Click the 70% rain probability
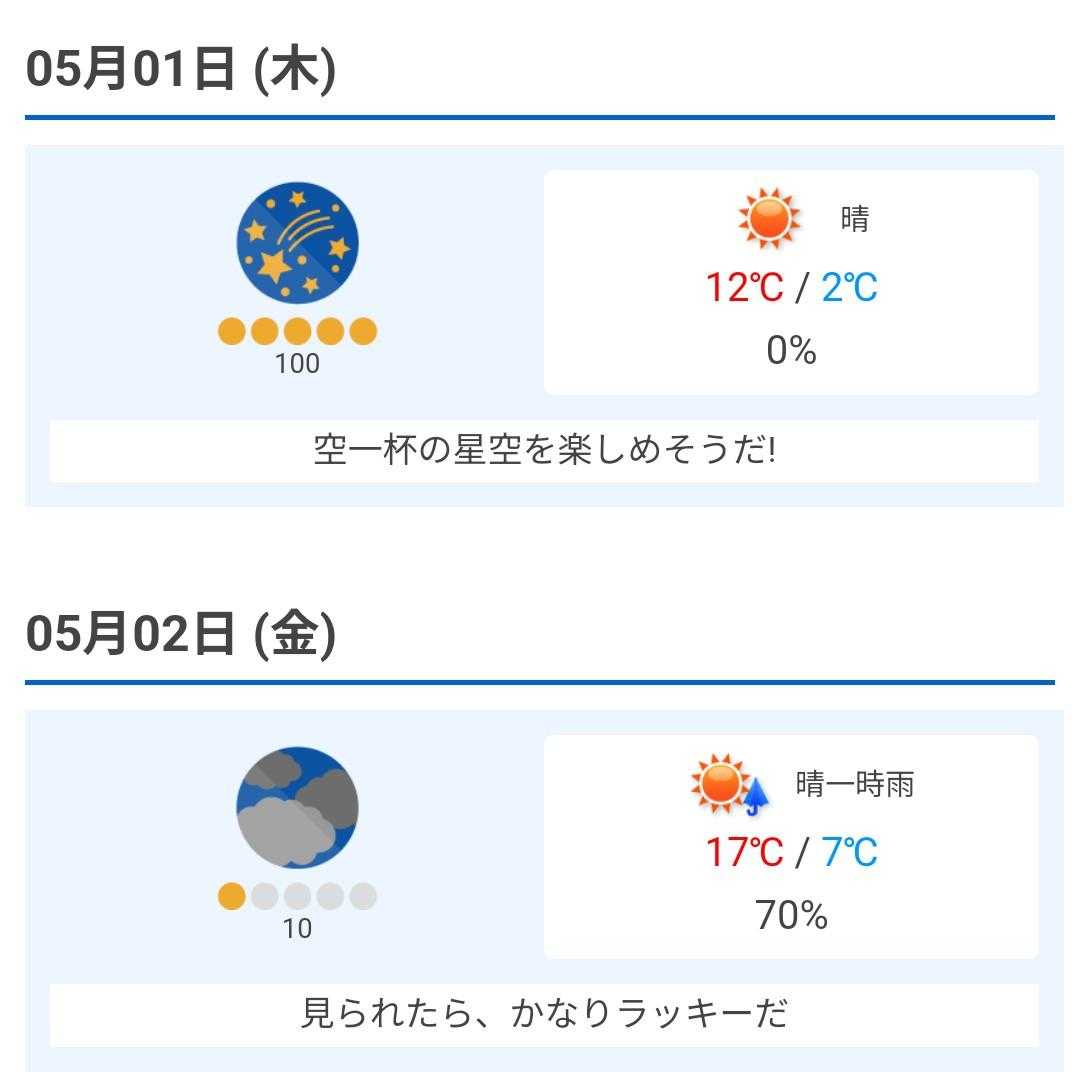 pyautogui.click(x=791, y=915)
